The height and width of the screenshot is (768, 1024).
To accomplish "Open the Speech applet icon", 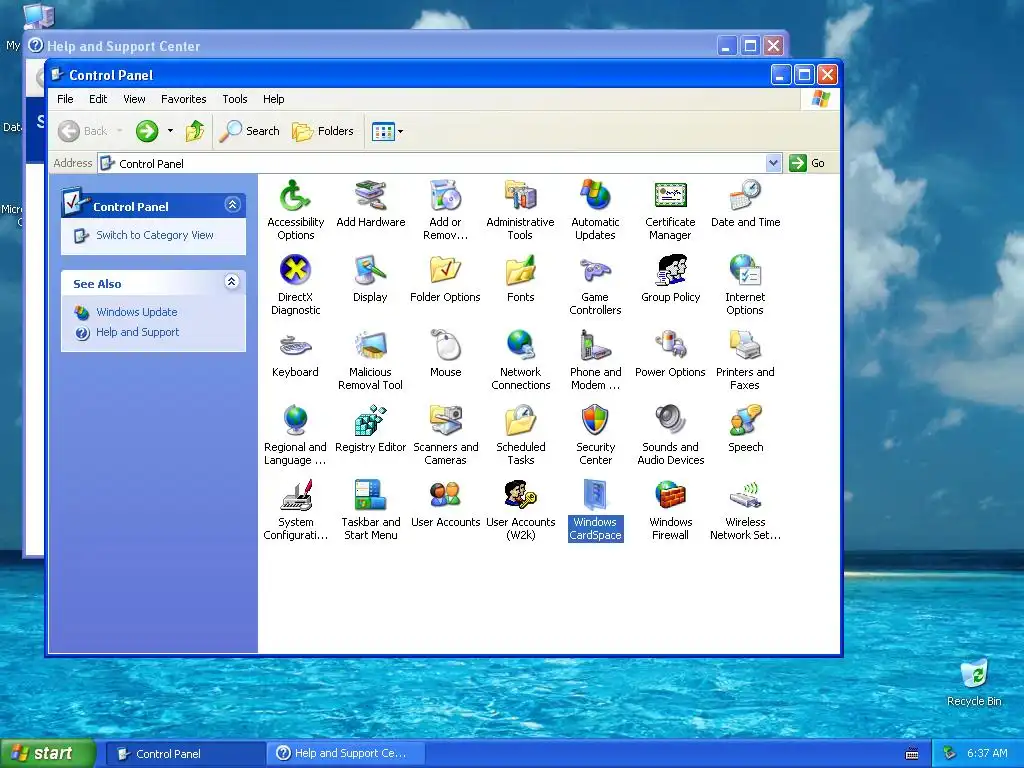I will click(745, 421).
